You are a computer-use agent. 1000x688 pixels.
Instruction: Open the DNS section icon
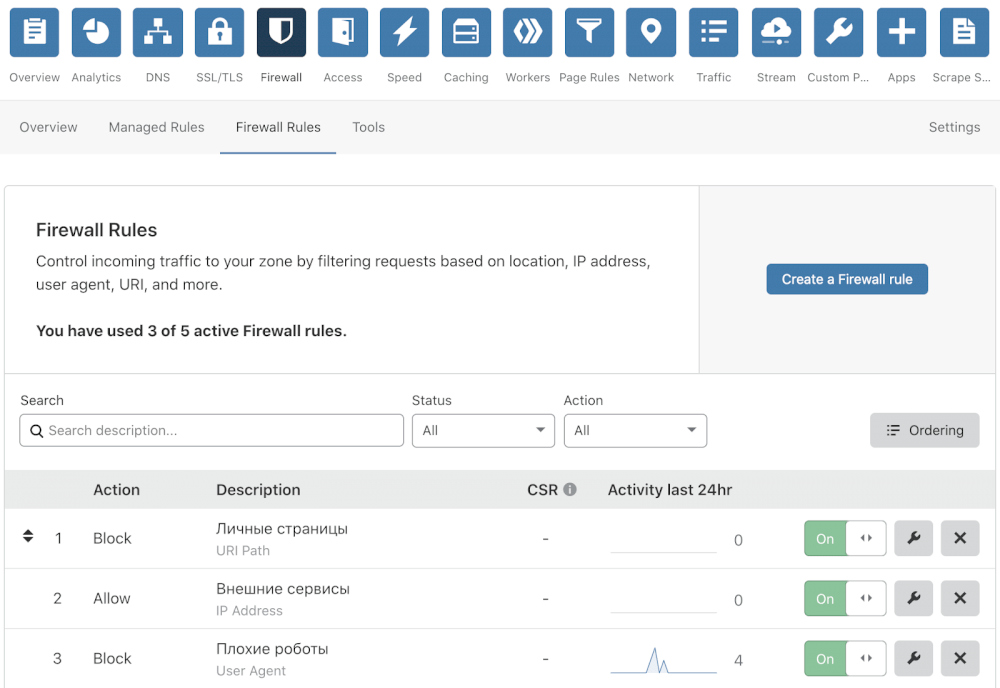click(x=158, y=33)
